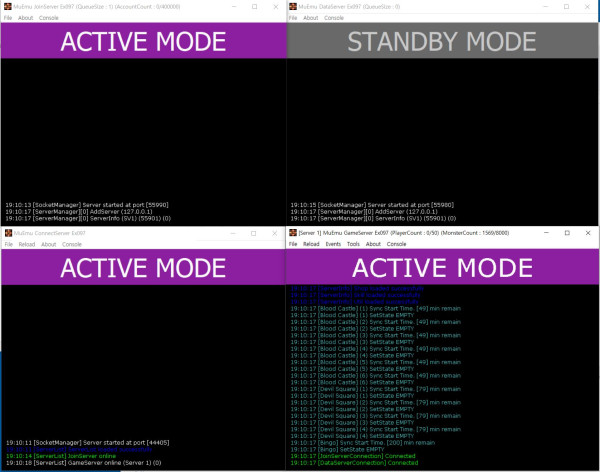This screenshot has height=472, width=600.
Task: Open the Console menu in ConnectServer
Action: coord(72,244)
